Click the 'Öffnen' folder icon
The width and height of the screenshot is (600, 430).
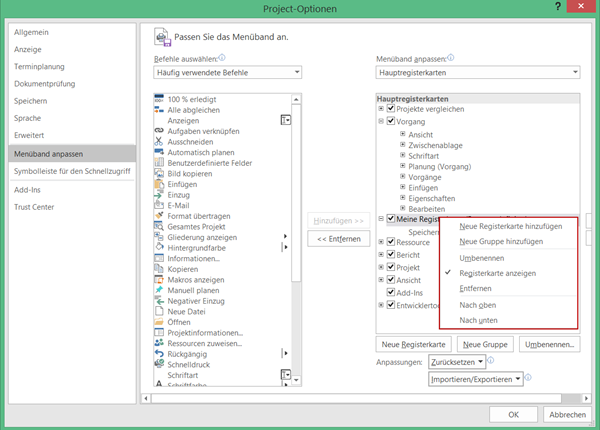click(x=159, y=322)
